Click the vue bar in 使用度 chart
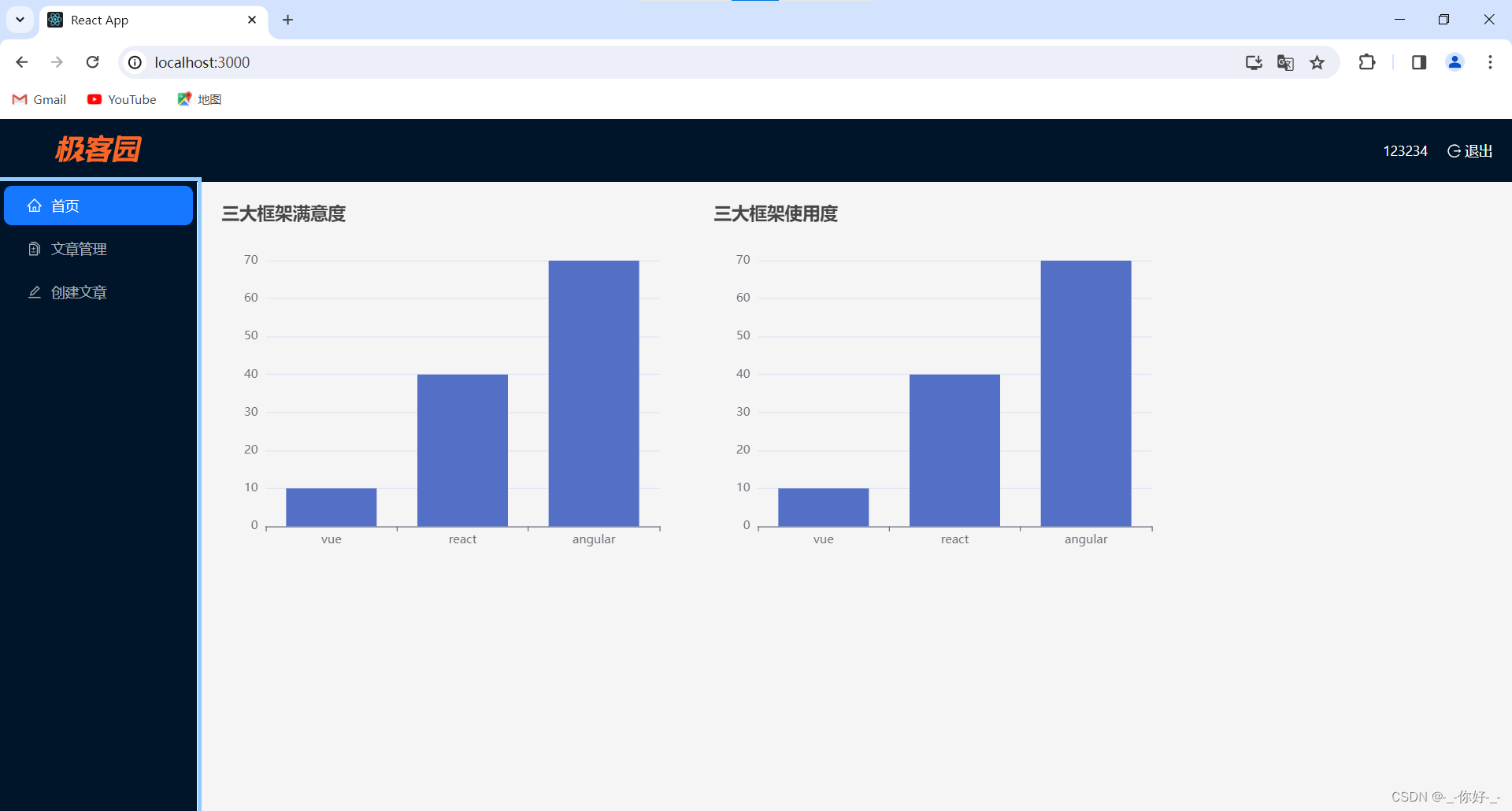 824,507
